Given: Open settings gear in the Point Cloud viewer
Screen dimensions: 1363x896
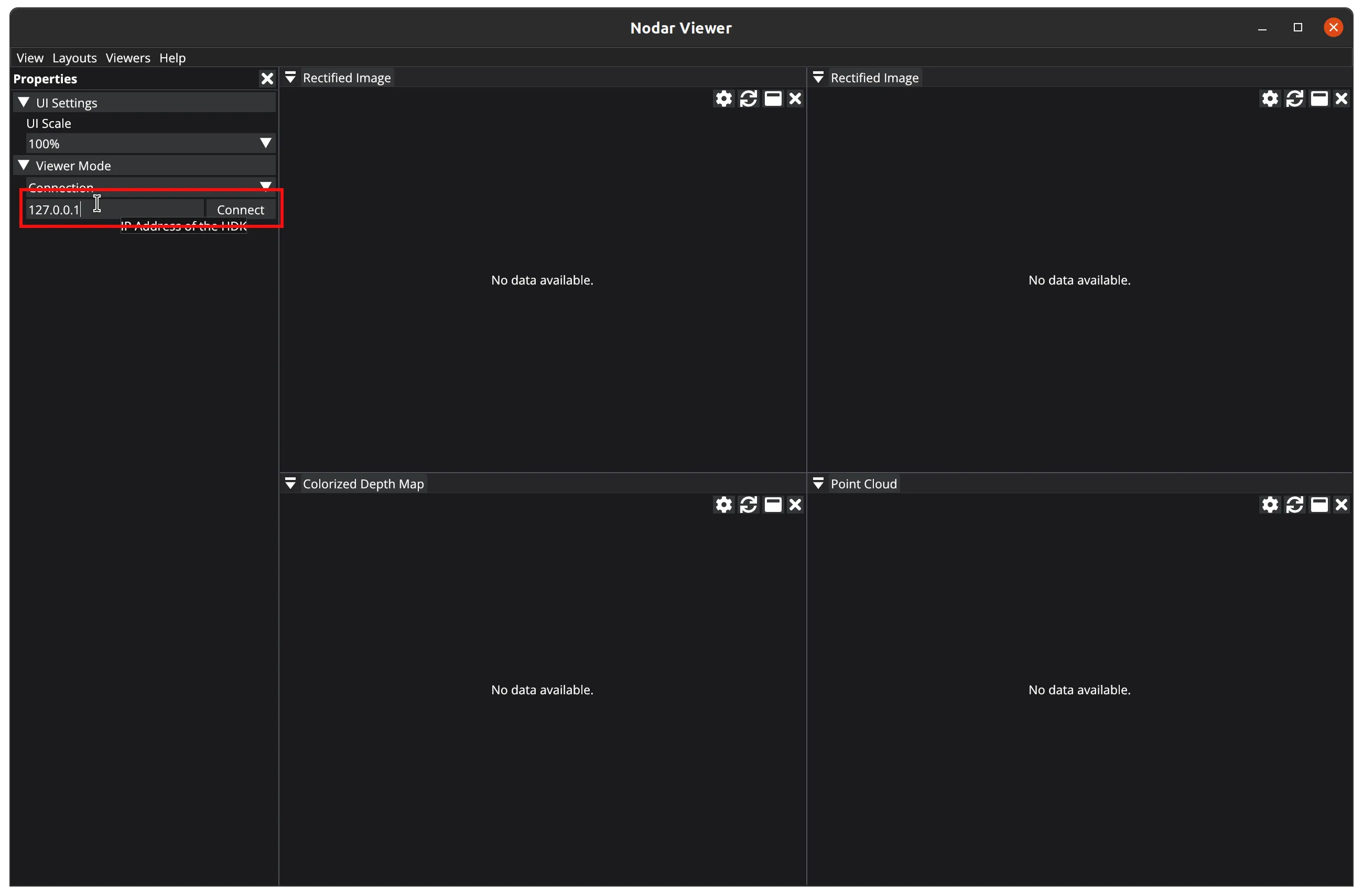Looking at the screenshot, I should point(1270,505).
